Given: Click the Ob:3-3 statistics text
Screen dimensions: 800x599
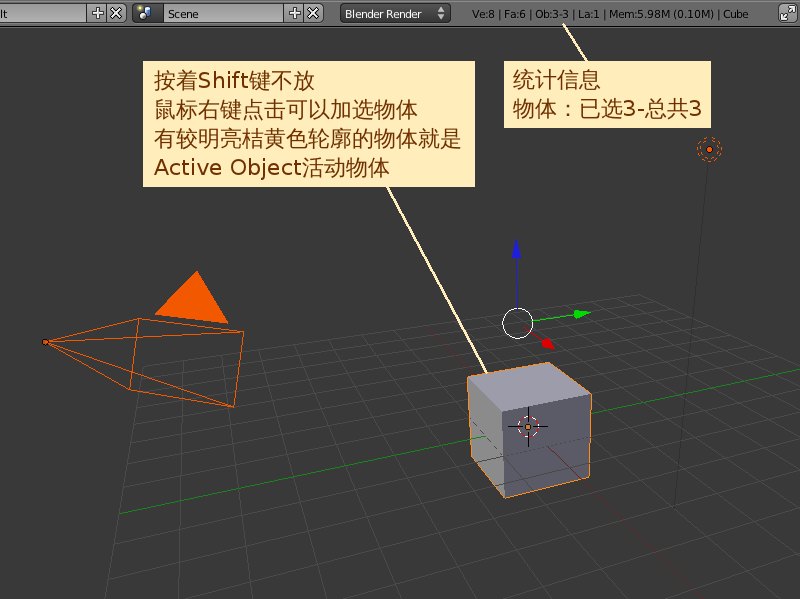Looking at the screenshot, I should click(x=552, y=14).
